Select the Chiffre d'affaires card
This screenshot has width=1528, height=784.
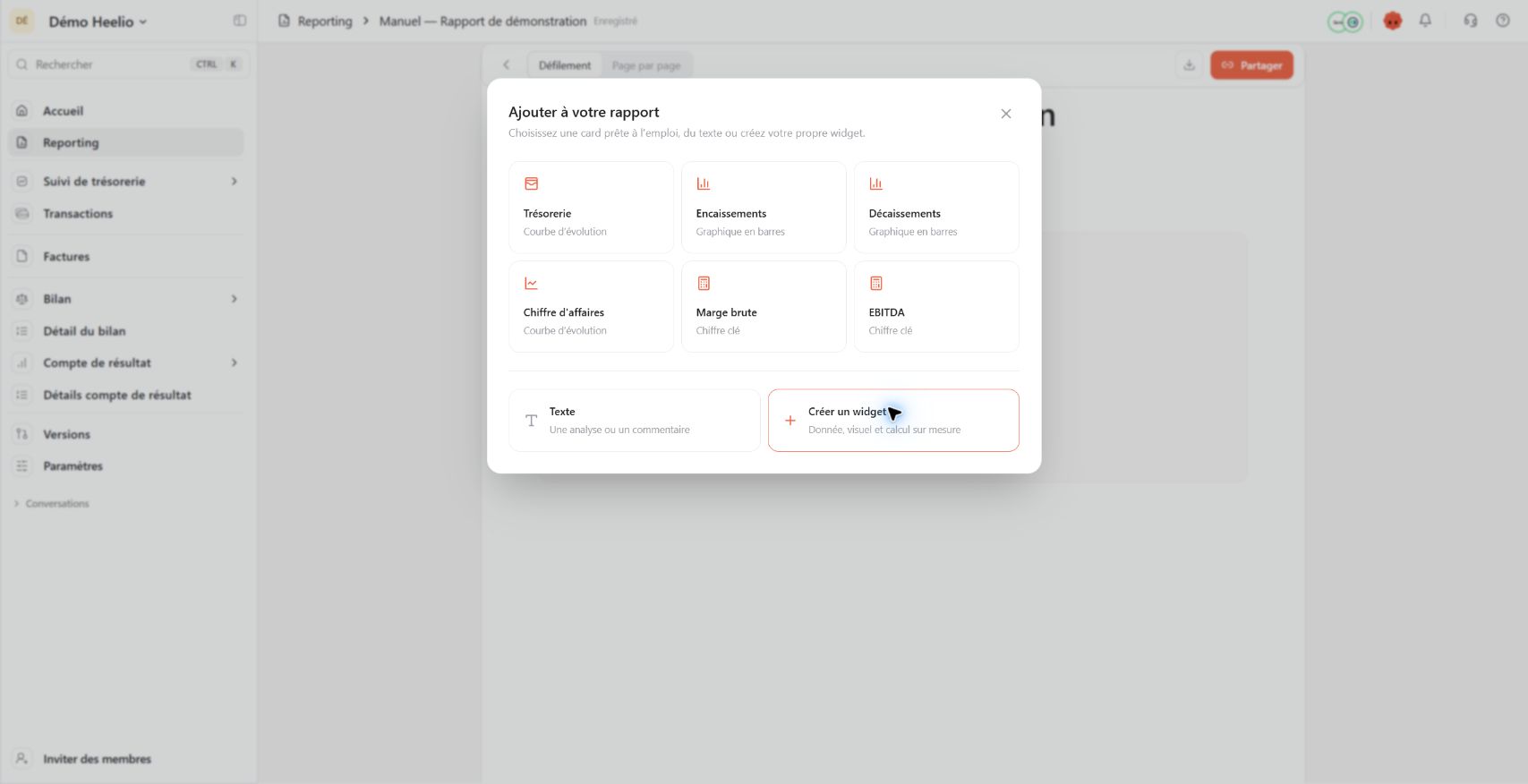[x=591, y=306]
